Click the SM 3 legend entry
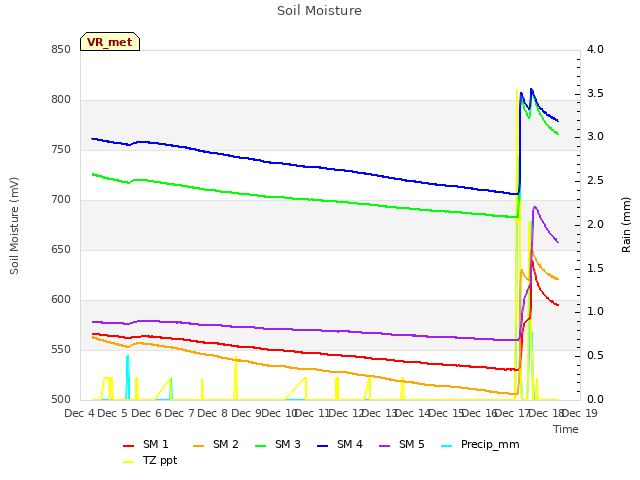Image resolution: width=640 pixels, height=480 pixels. coord(278,444)
